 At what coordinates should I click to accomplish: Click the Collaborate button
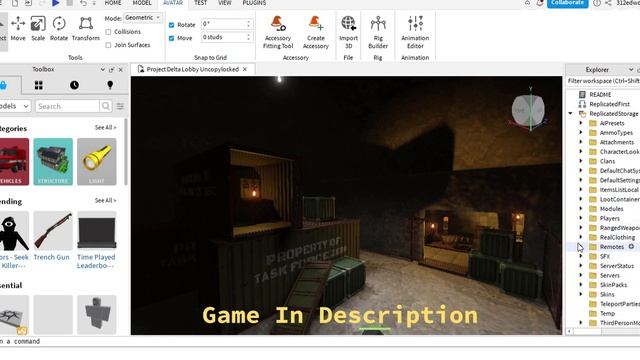pyautogui.click(x=567, y=3)
